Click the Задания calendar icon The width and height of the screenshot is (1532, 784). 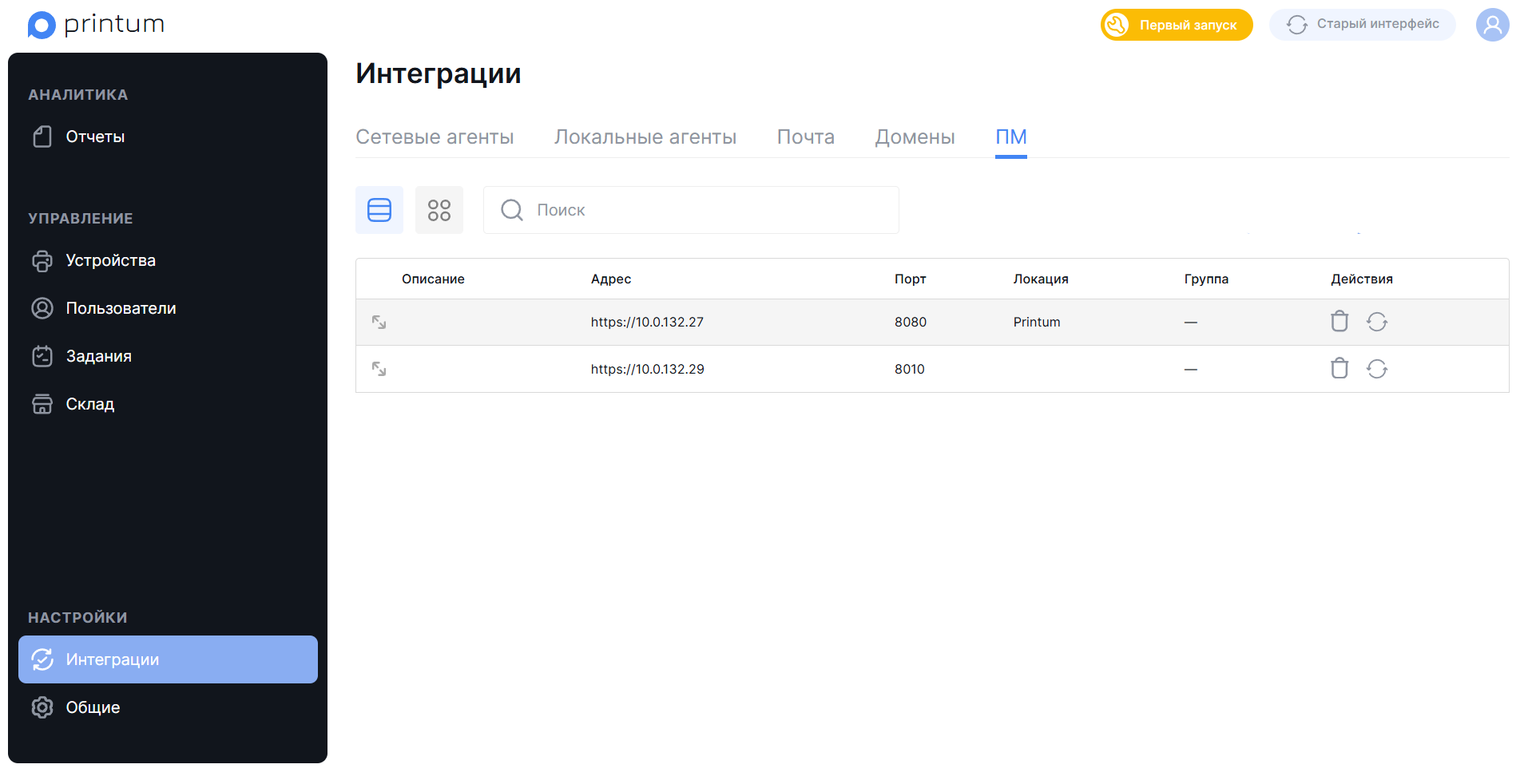(x=42, y=356)
